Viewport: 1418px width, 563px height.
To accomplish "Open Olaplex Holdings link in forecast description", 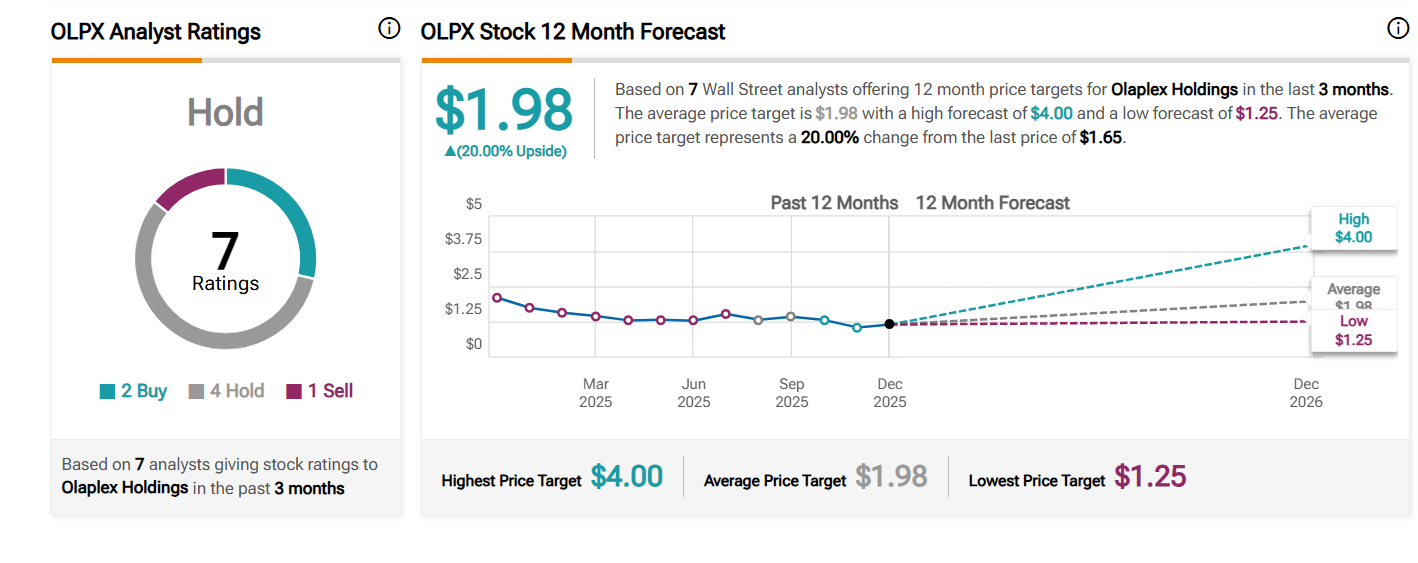I will click(1174, 89).
